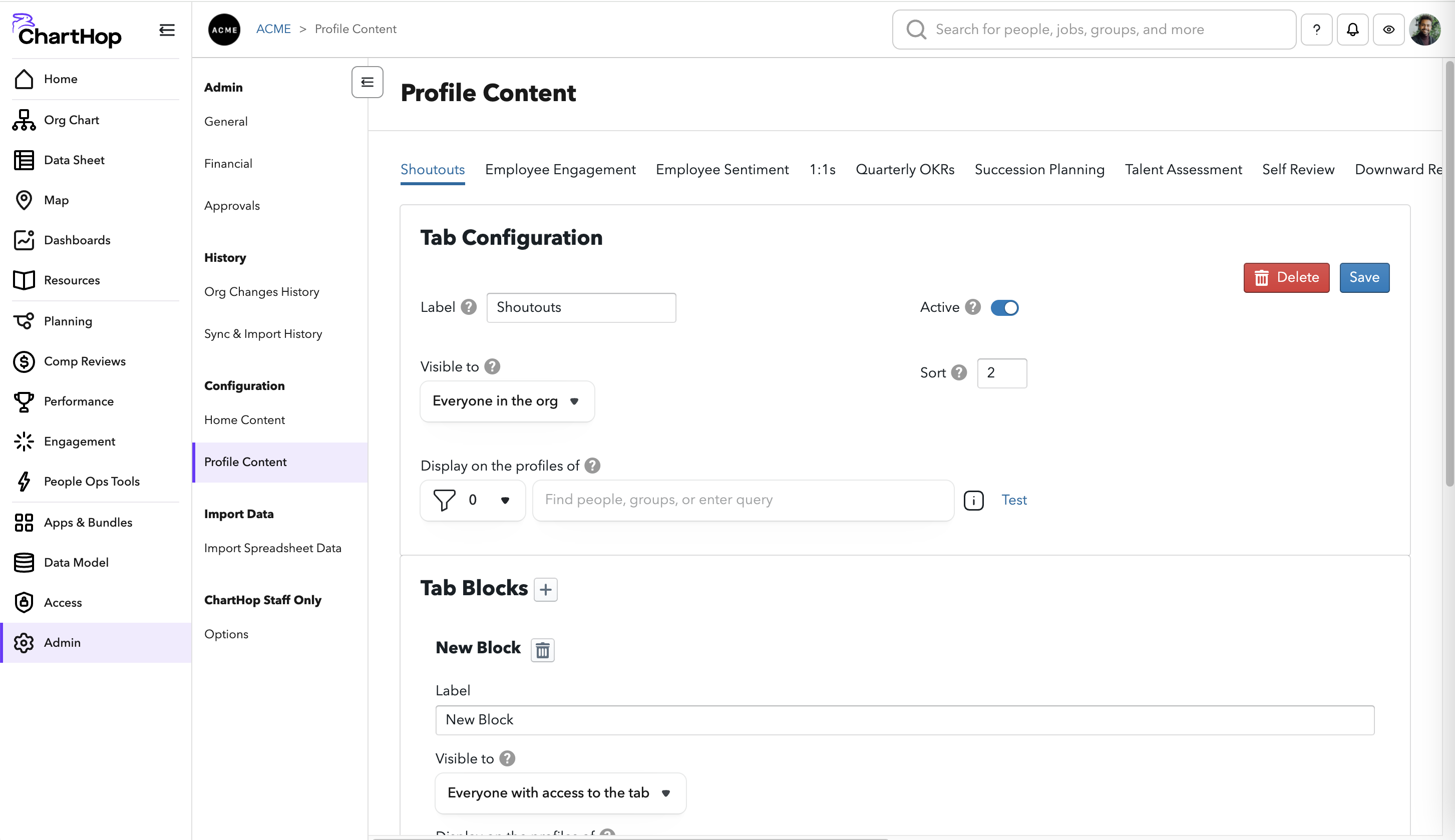The image size is (1455, 840).
Task: Open the Everyone in the org dropdown
Action: click(507, 401)
